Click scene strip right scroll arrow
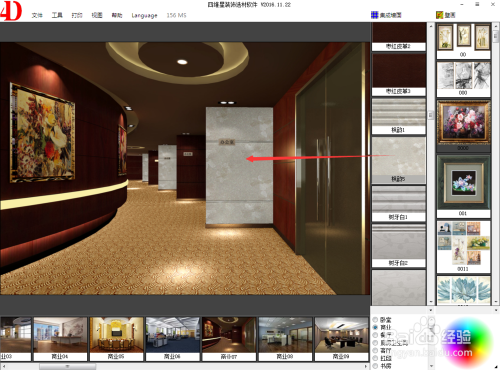Image resolution: width=500 pixels, height=370 pixels. [366, 366]
